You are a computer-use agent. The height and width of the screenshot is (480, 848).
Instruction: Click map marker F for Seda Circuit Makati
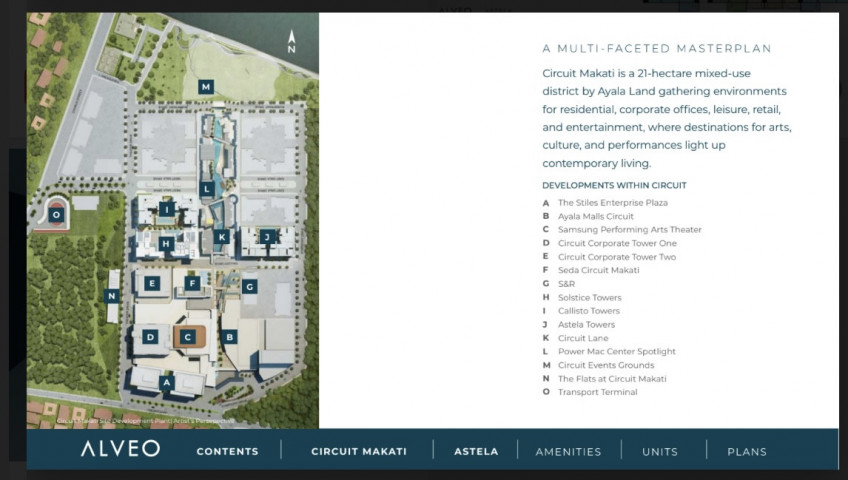click(x=192, y=283)
